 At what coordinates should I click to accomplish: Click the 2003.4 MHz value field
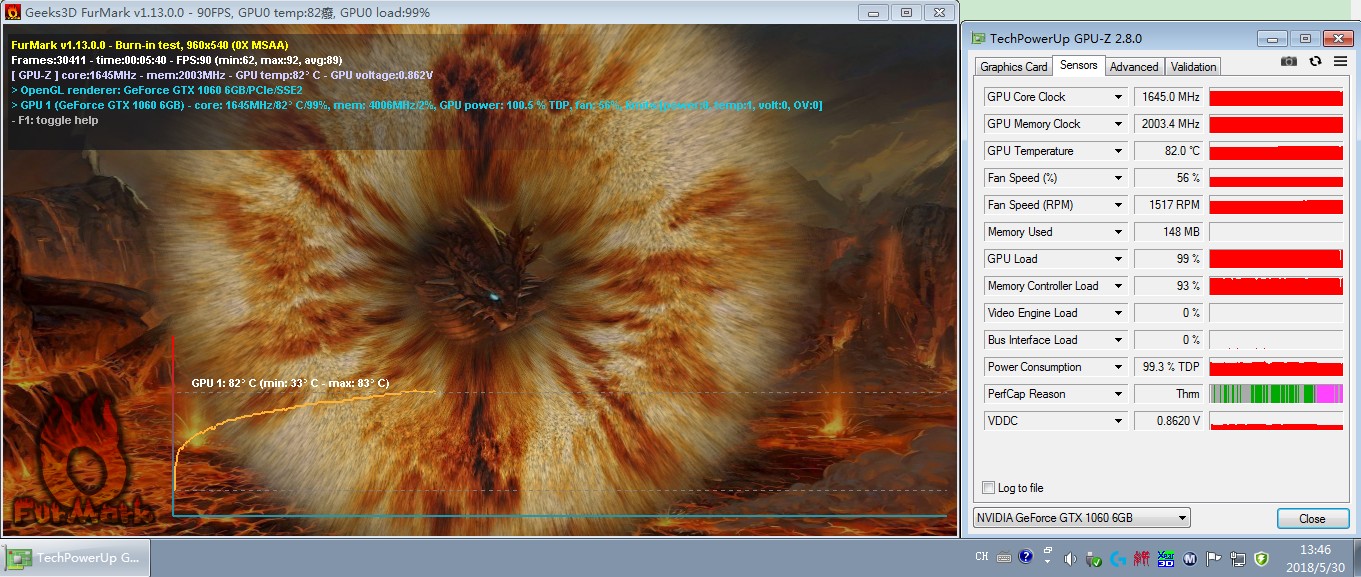click(1169, 124)
